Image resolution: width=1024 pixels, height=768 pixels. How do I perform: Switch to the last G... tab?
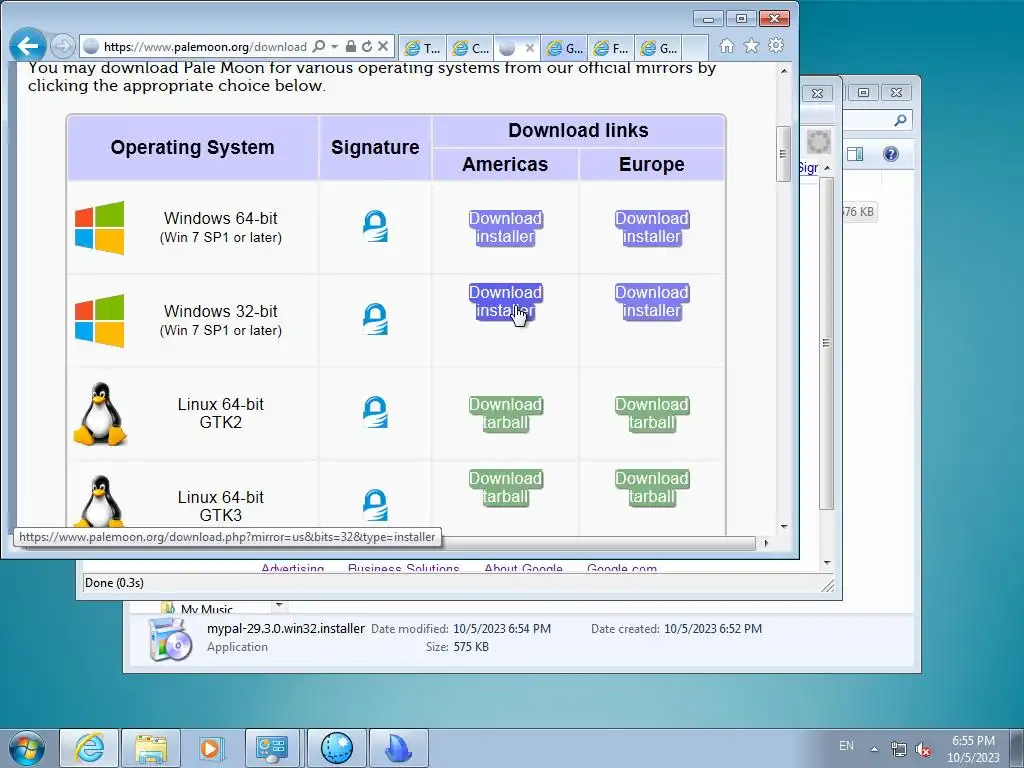[x=658, y=48]
